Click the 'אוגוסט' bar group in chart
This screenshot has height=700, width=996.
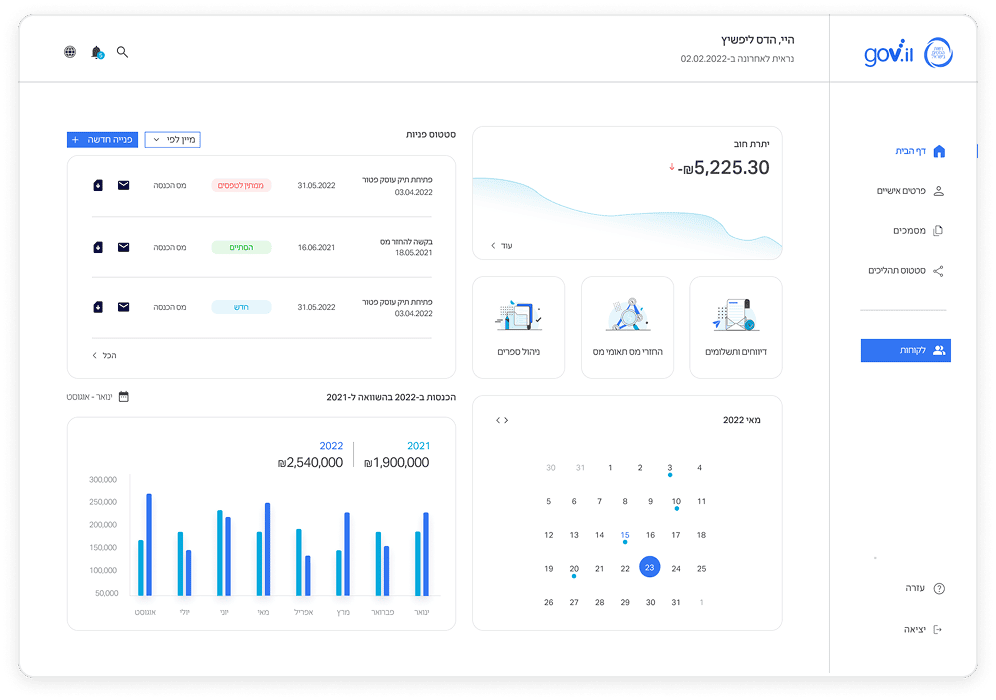point(145,544)
